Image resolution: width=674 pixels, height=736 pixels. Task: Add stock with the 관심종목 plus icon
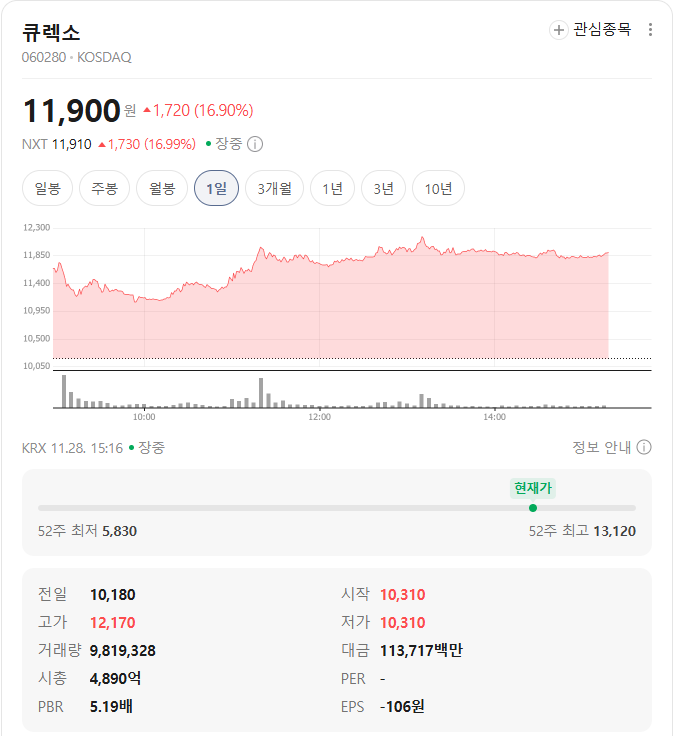pos(559,30)
